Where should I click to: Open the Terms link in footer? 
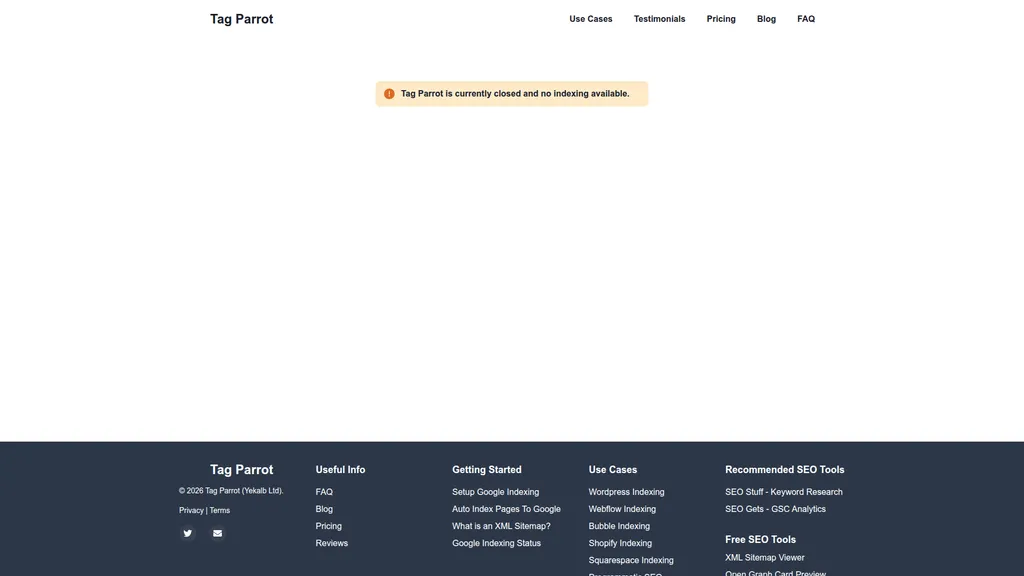219,511
